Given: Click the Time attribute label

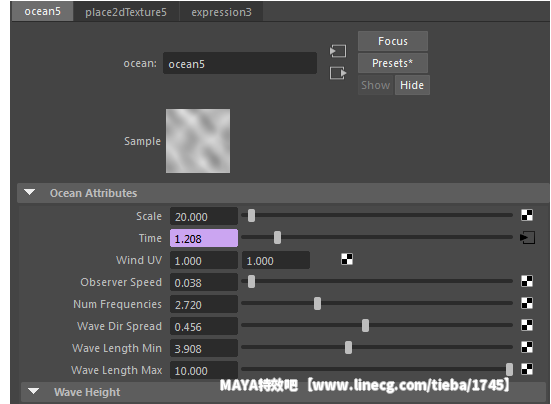Looking at the screenshot, I should point(150,238).
